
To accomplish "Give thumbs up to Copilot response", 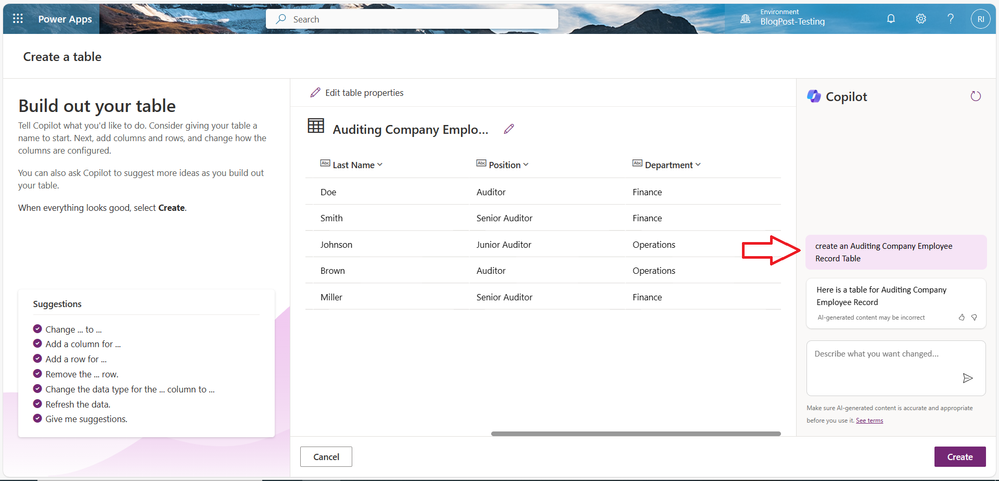I will 961,317.
